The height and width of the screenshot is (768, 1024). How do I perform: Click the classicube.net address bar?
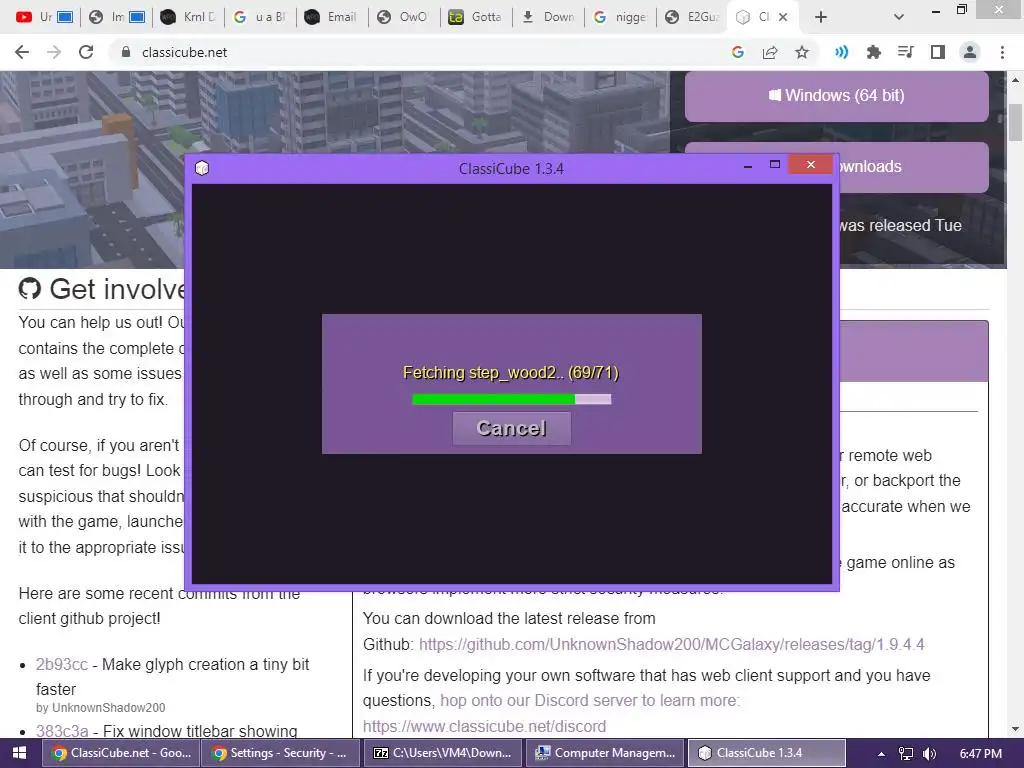pyautogui.click(x=418, y=52)
